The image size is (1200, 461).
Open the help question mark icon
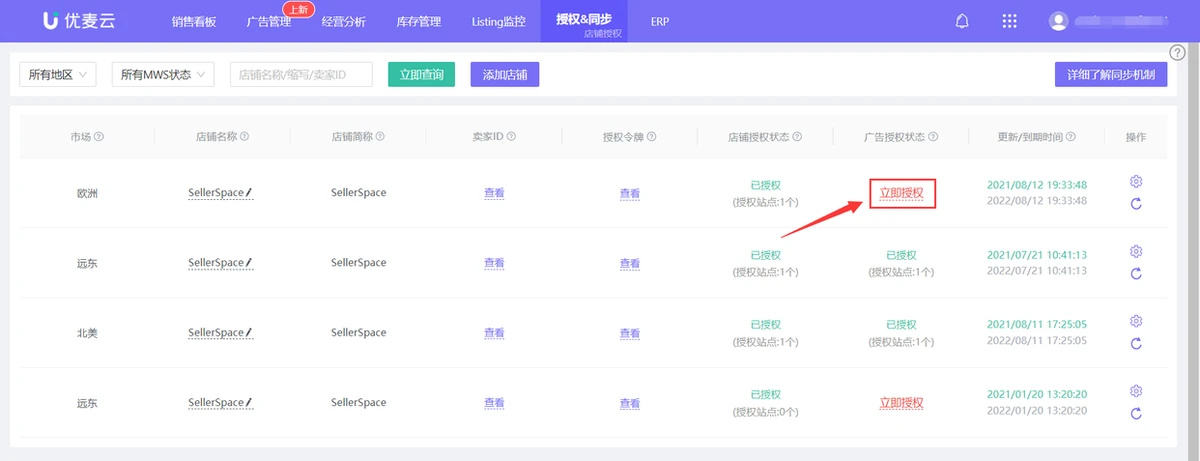1177,52
